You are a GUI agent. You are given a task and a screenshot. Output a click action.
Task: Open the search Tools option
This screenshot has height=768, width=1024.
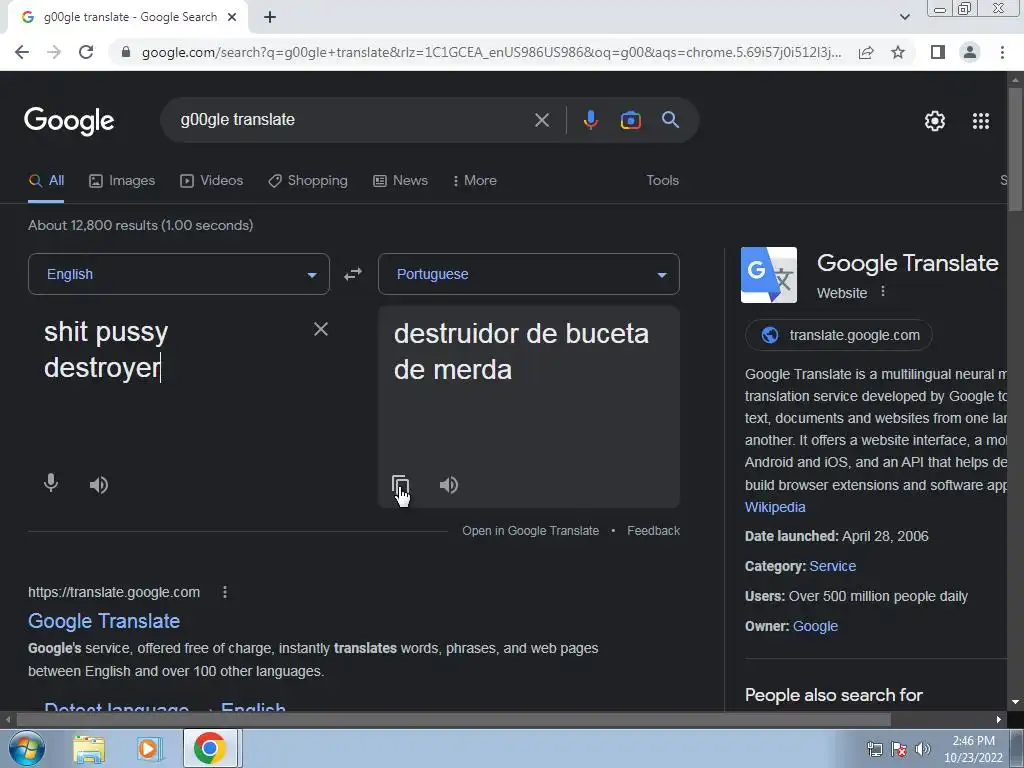click(662, 180)
